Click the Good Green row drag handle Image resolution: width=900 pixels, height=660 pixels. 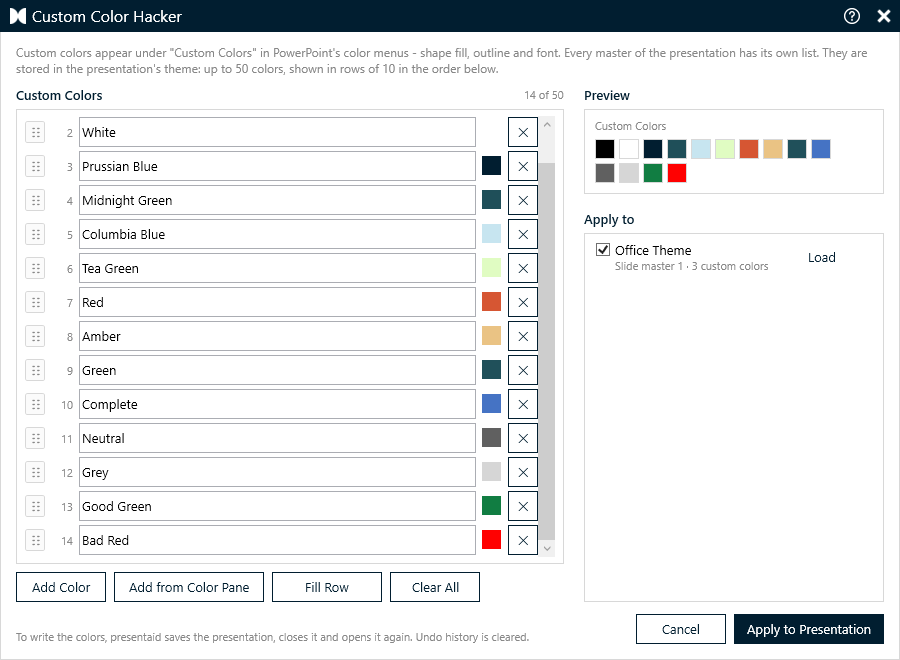tap(36, 506)
